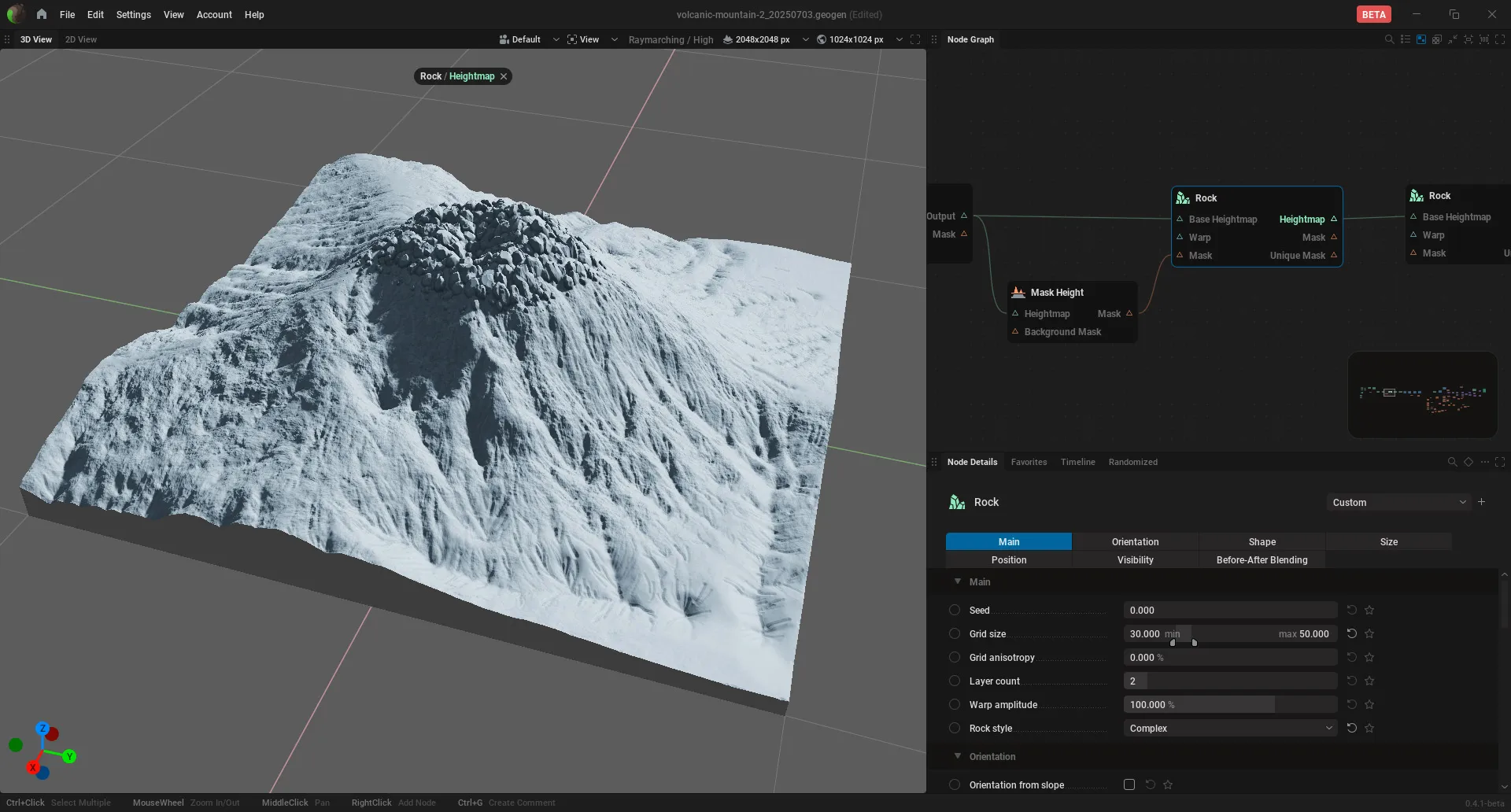The width and height of the screenshot is (1511, 812).
Task: Toggle the Layer count radio circle
Action: click(x=955, y=681)
